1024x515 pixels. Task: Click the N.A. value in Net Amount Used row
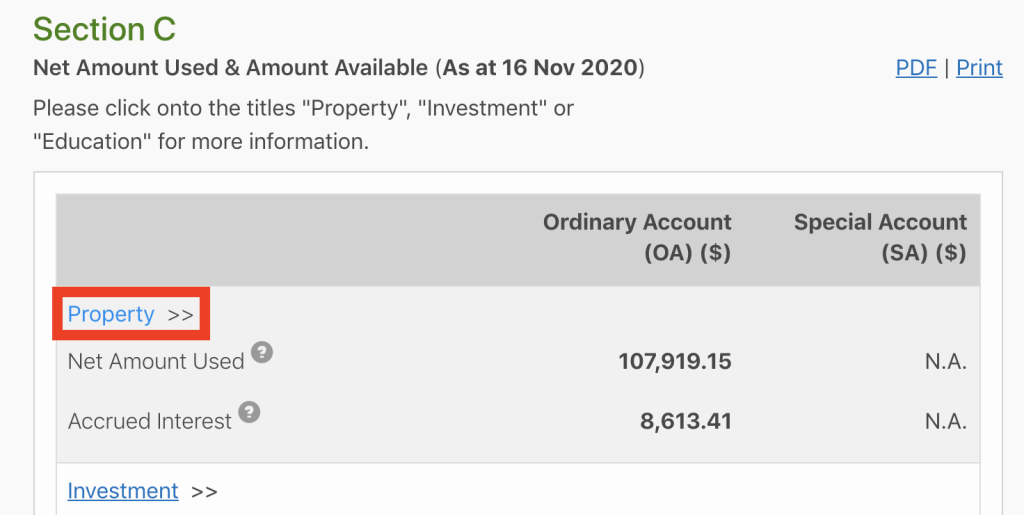click(x=946, y=362)
